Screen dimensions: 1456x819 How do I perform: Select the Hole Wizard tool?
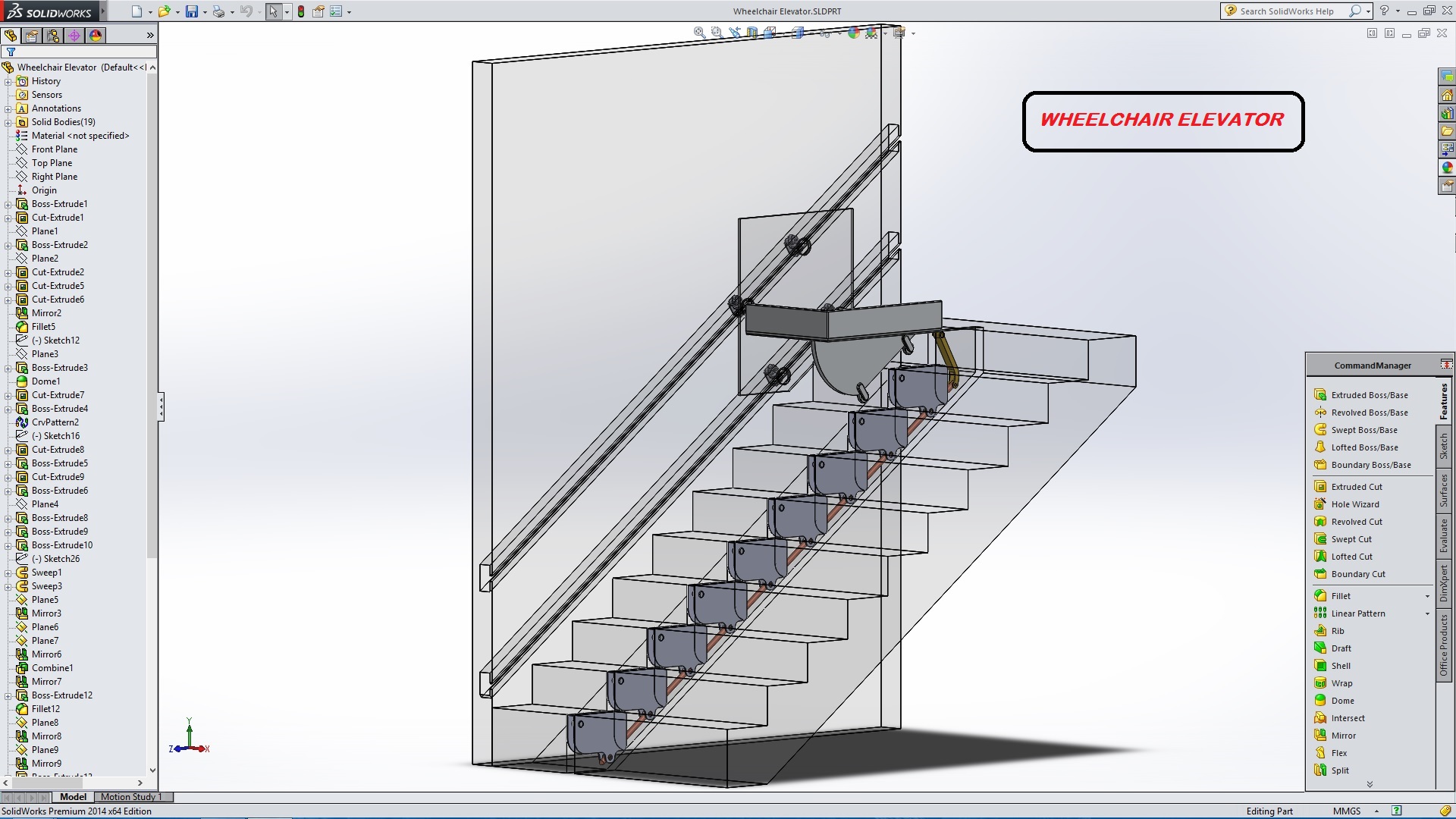[1354, 504]
